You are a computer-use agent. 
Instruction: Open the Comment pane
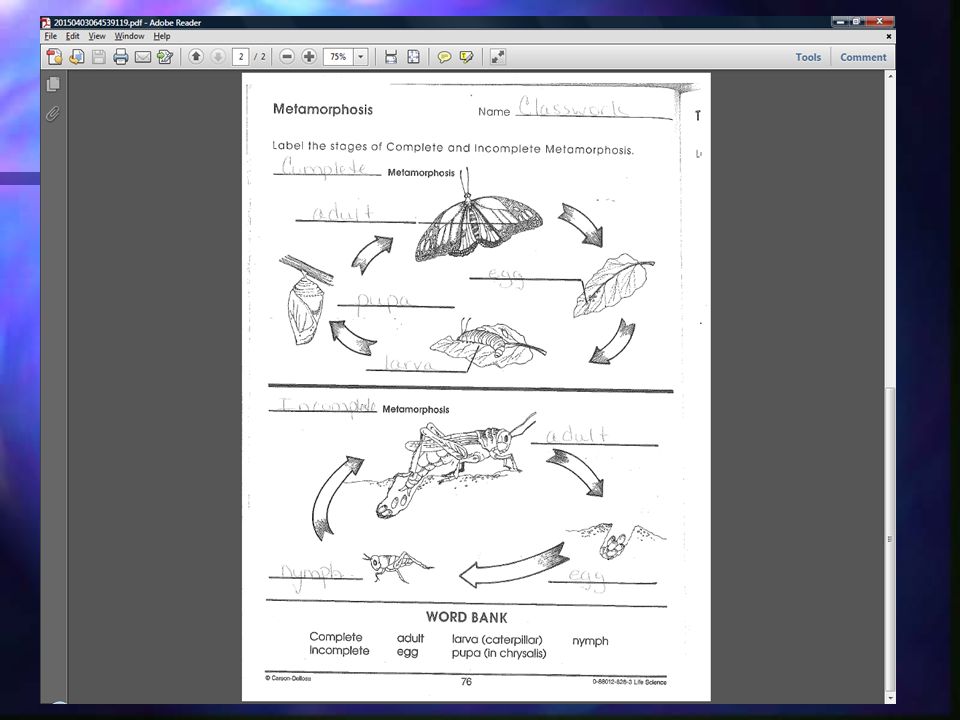click(863, 57)
